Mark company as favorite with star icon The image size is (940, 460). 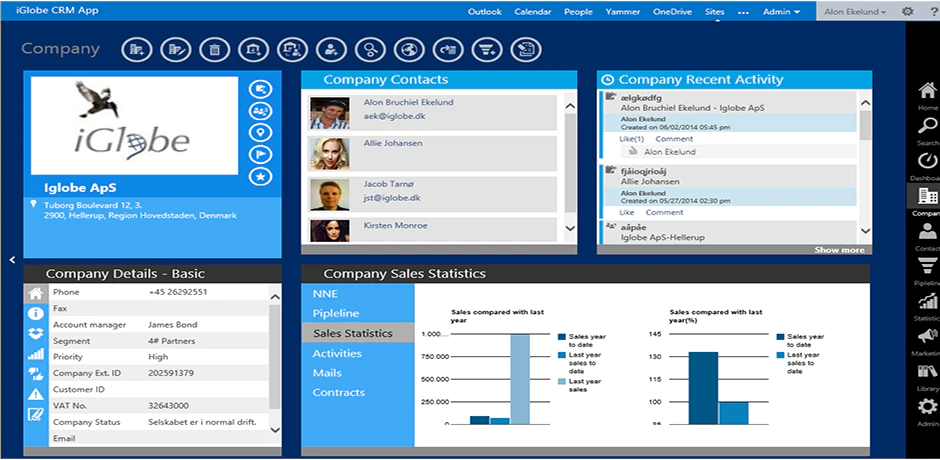point(260,176)
